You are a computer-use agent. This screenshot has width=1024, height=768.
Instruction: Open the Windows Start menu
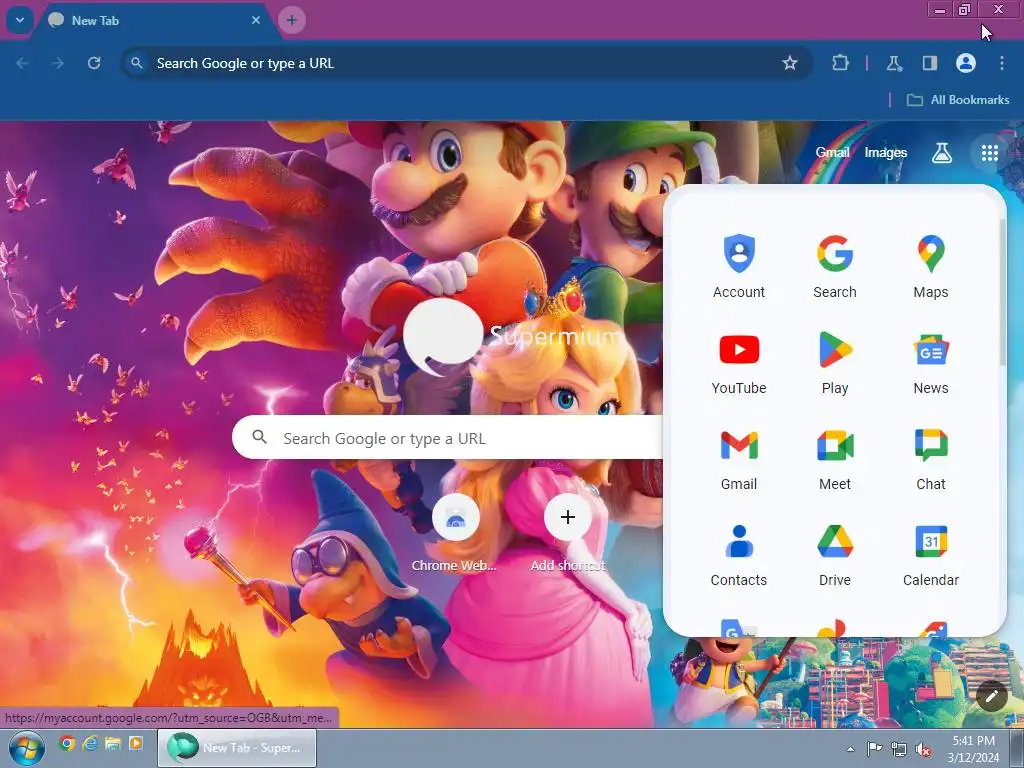tap(26, 748)
